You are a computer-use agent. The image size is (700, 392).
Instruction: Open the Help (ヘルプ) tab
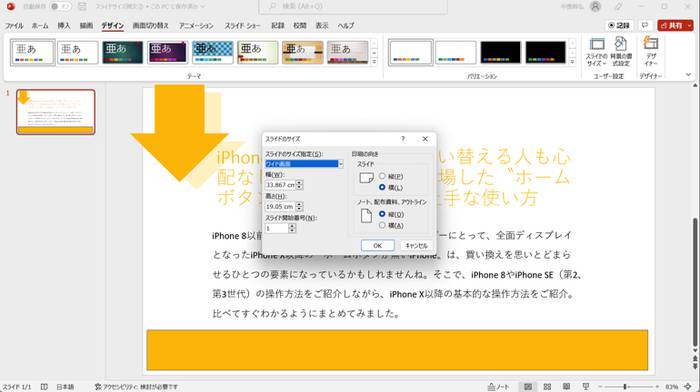(346, 25)
